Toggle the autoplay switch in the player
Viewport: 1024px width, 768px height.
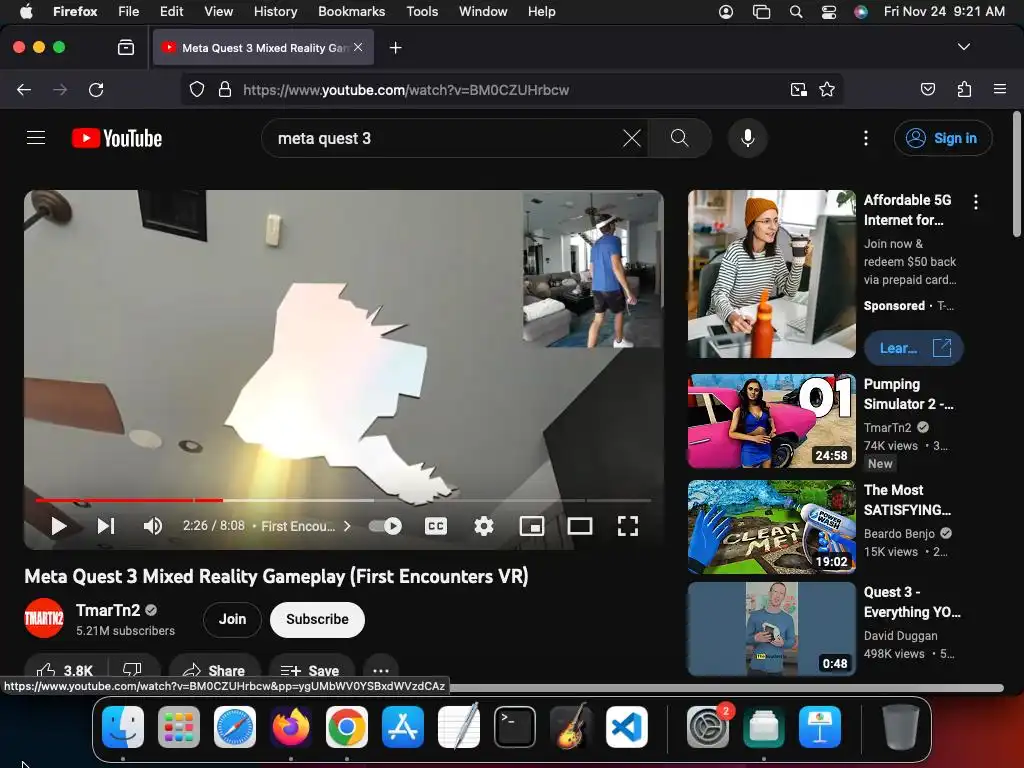[385, 526]
